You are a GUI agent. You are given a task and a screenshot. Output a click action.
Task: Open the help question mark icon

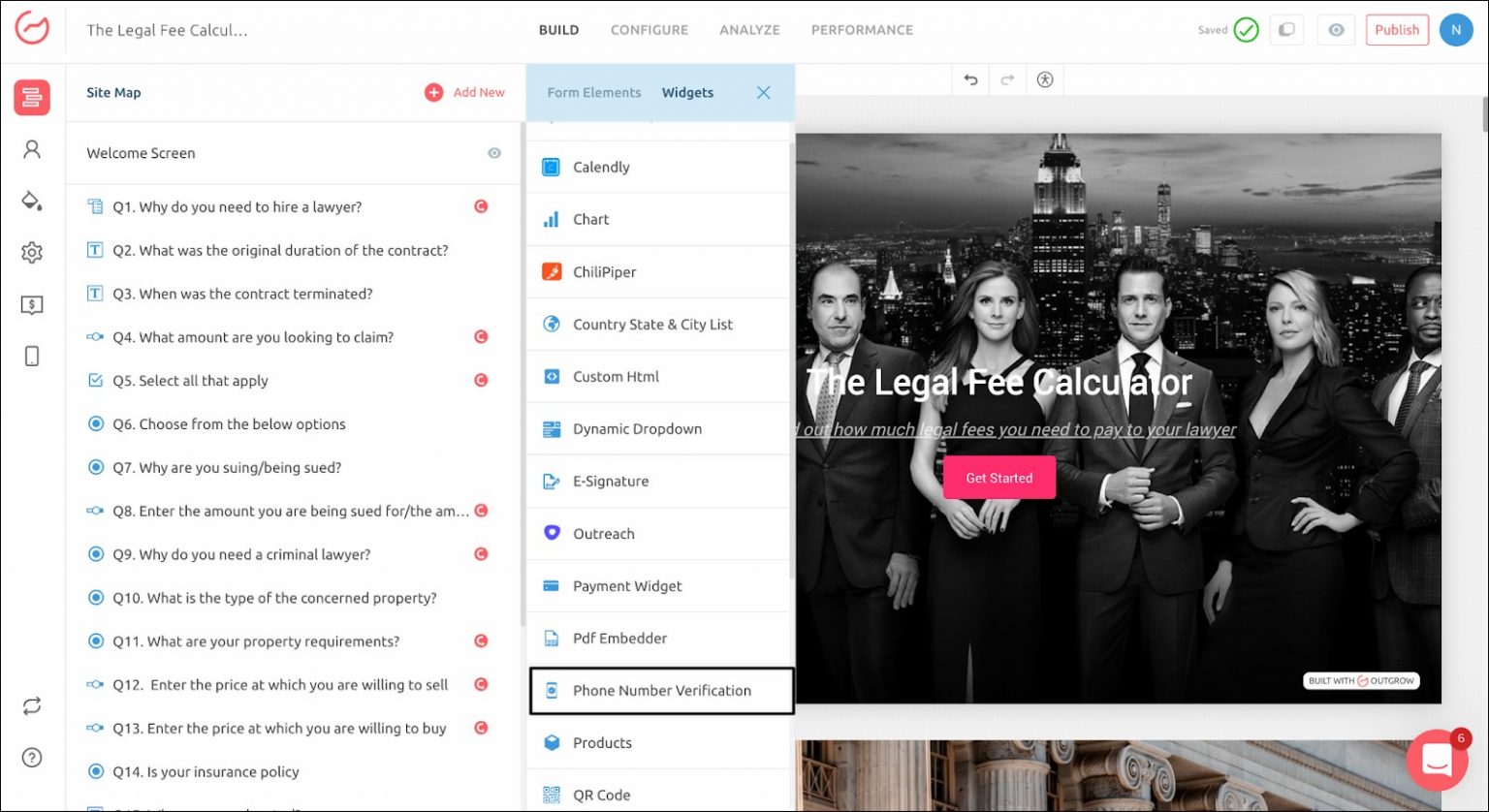pos(32,758)
